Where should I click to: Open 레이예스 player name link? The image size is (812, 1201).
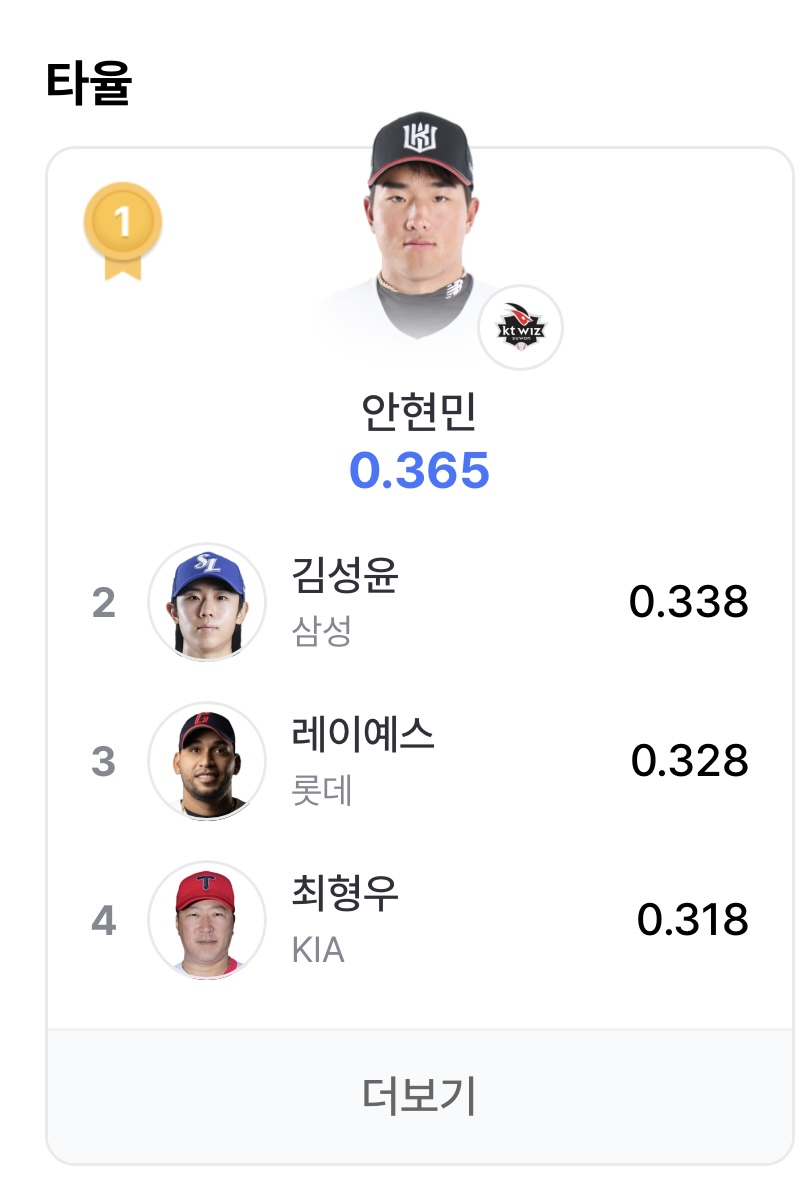click(x=363, y=734)
